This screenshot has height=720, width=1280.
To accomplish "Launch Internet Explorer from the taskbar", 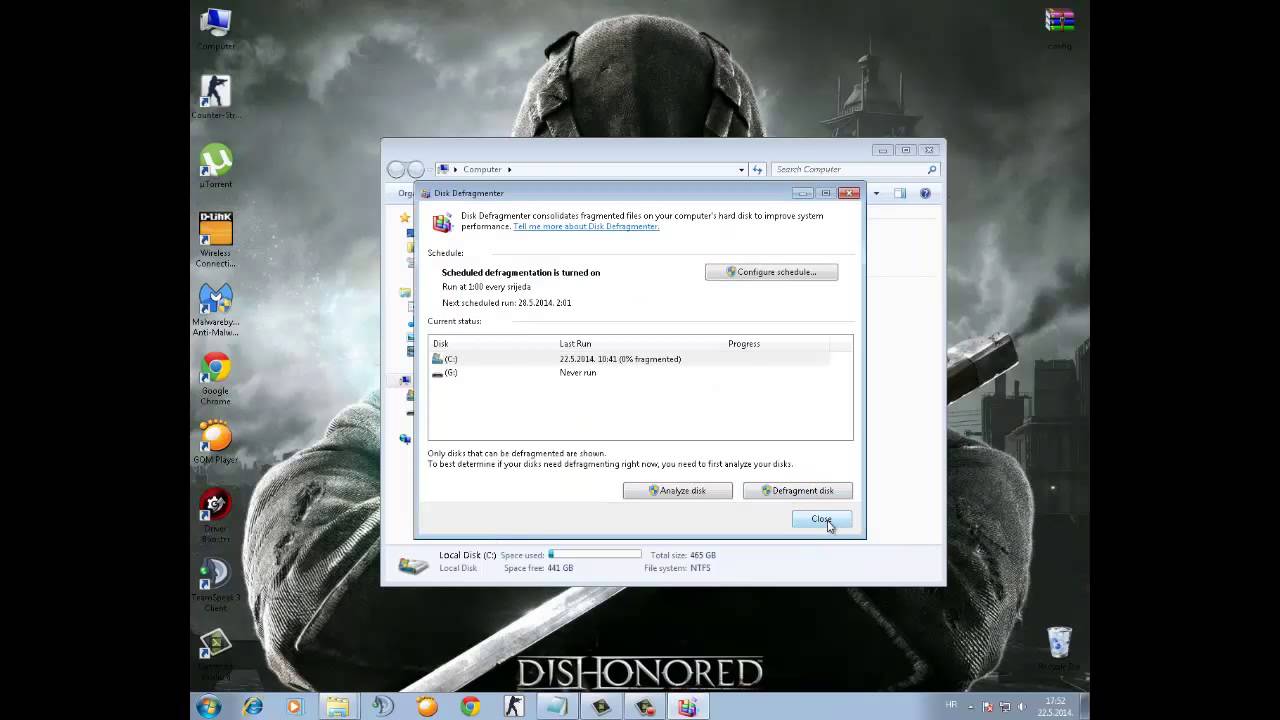I will [x=253, y=707].
